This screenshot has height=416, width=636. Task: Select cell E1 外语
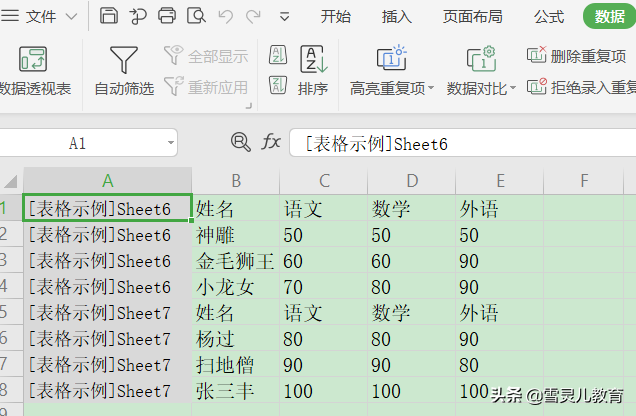pyautogui.click(x=500, y=208)
